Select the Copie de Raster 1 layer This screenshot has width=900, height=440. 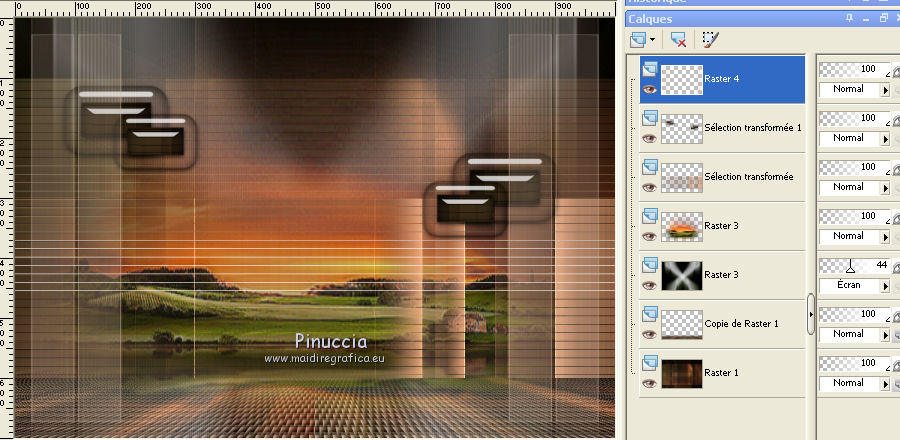(741, 324)
